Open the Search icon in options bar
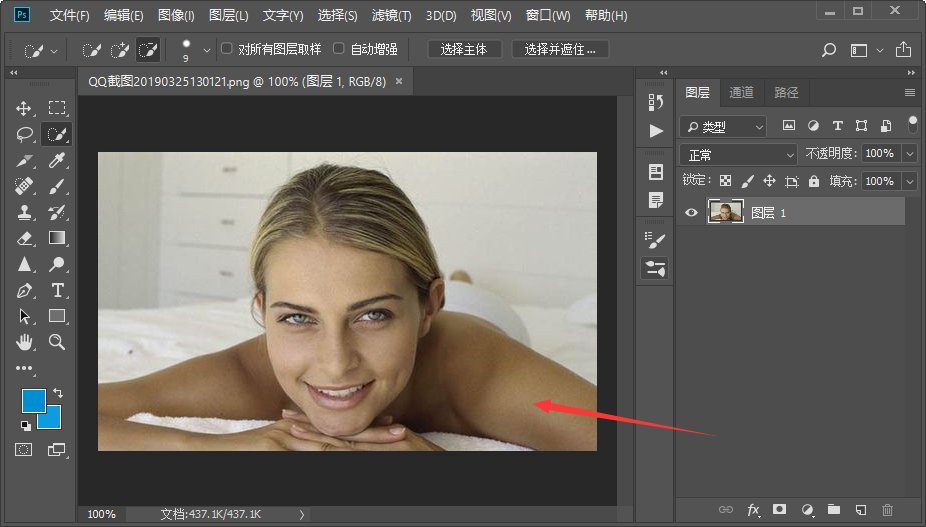Image resolution: width=926 pixels, height=527 pixels. pos(829,50)
